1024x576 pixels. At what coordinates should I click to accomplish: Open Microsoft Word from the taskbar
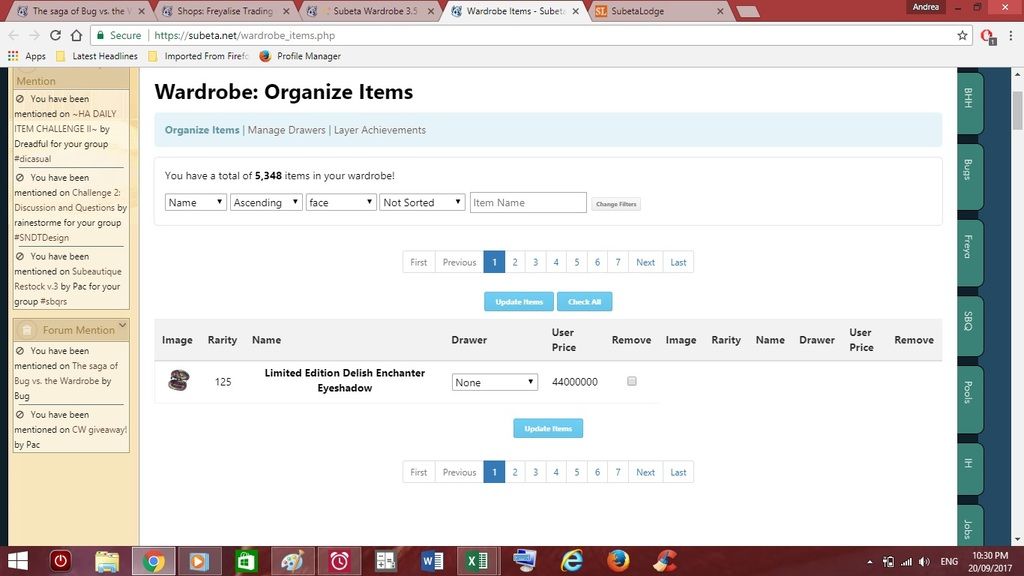click(x=432, y=561)
